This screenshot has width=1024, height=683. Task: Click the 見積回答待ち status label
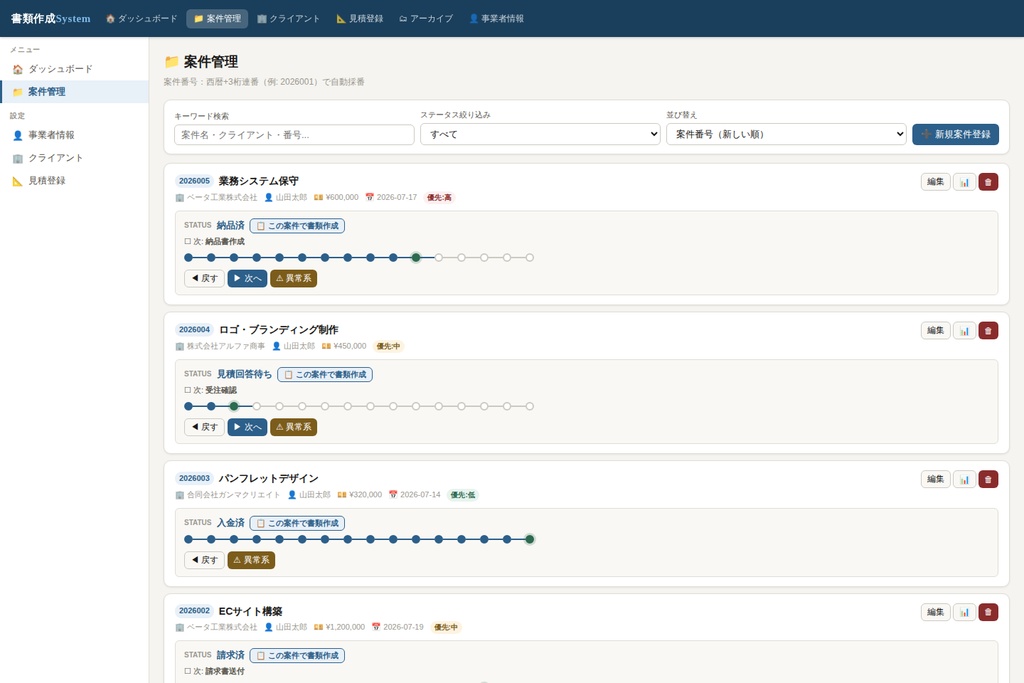pyautogui.click(x=244, y=374)
